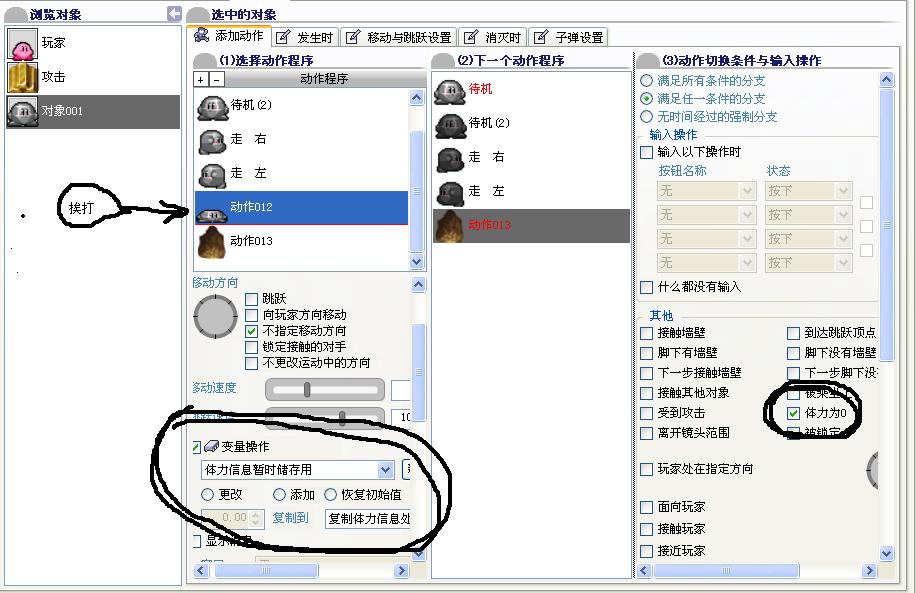The image size is (916, 593).
Task: Switch to the 添加动作 tab
Action: pyautogui.click(x=230, y=36)
